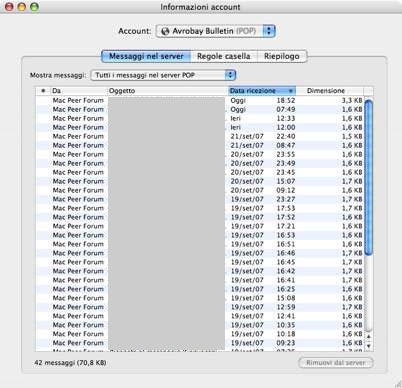Click the window resize grip icon
402x388 pixels.
398,384
